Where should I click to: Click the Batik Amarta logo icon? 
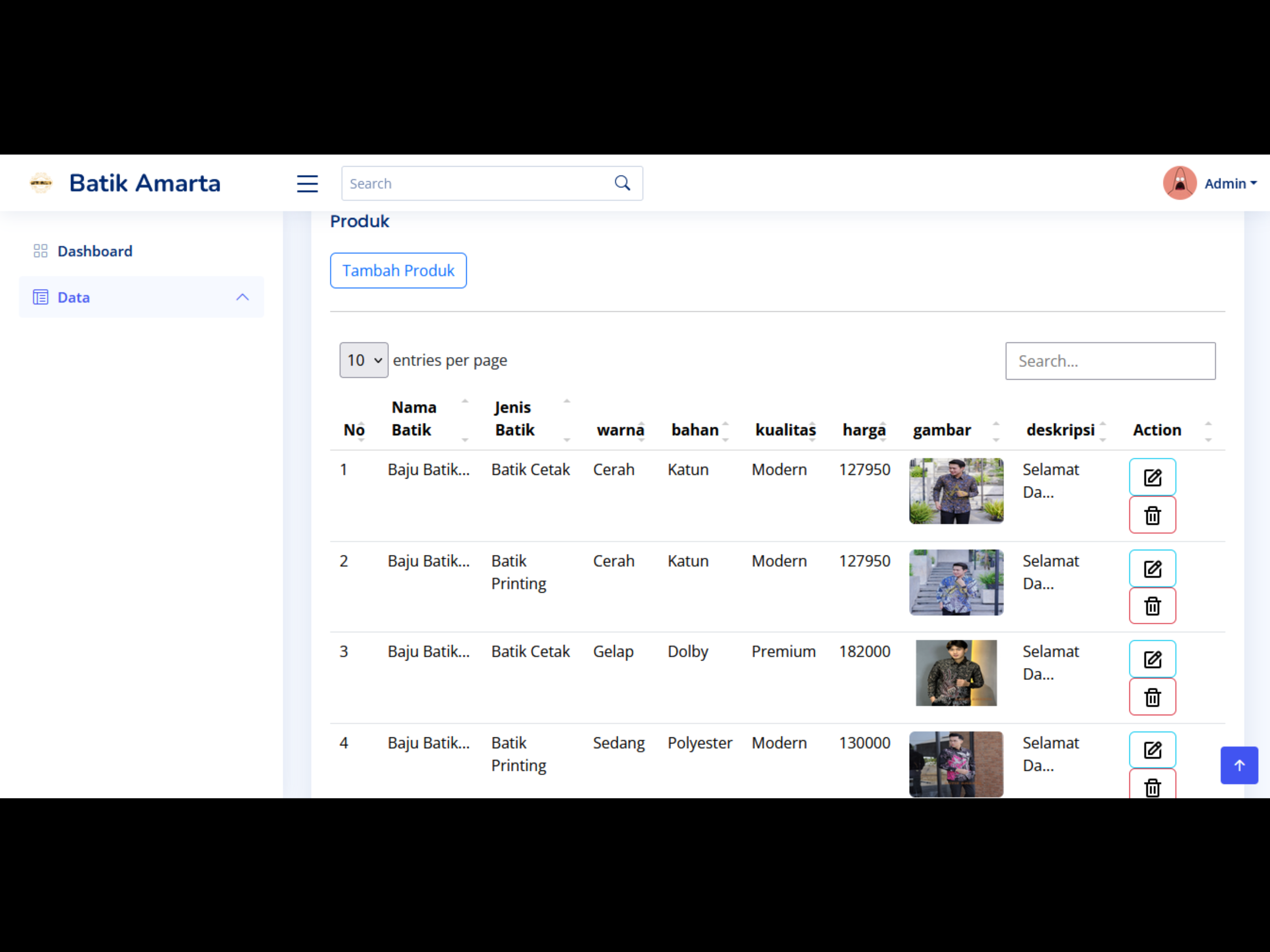(x=41, y=183)
